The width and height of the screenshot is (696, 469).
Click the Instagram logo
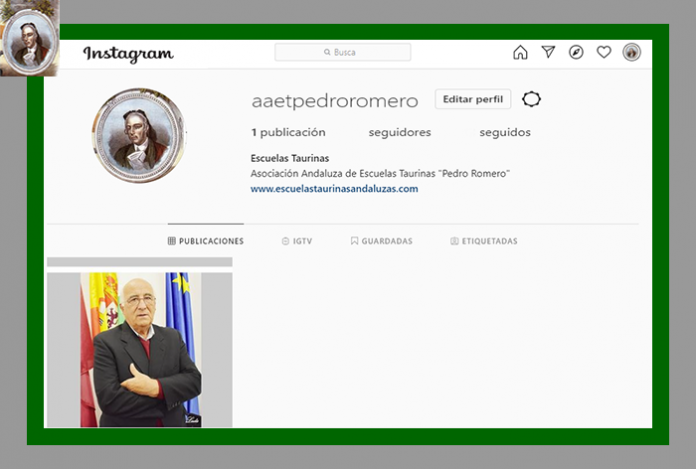(x=128, y=54)
